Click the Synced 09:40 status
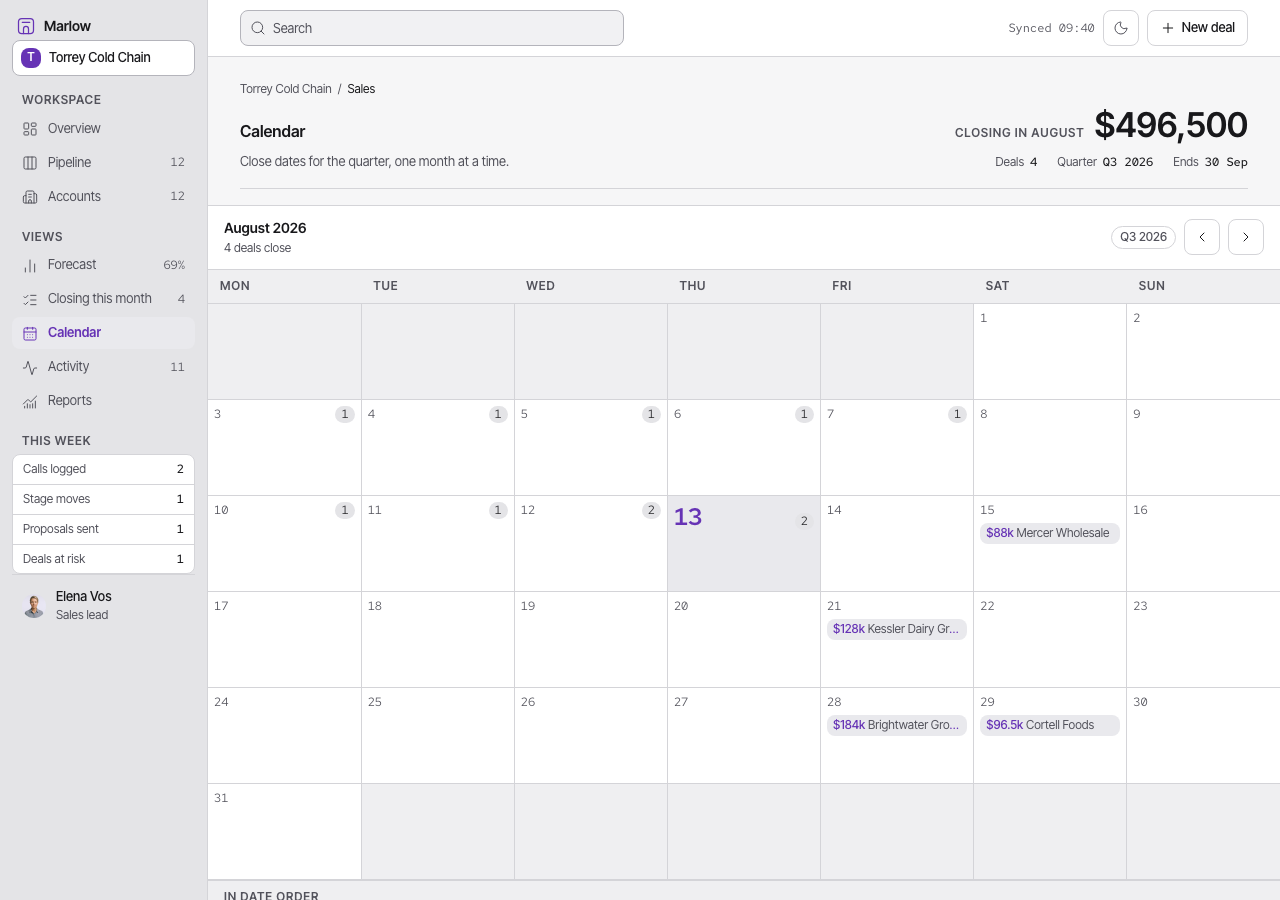The image size is (1280, 900). 1051,28
